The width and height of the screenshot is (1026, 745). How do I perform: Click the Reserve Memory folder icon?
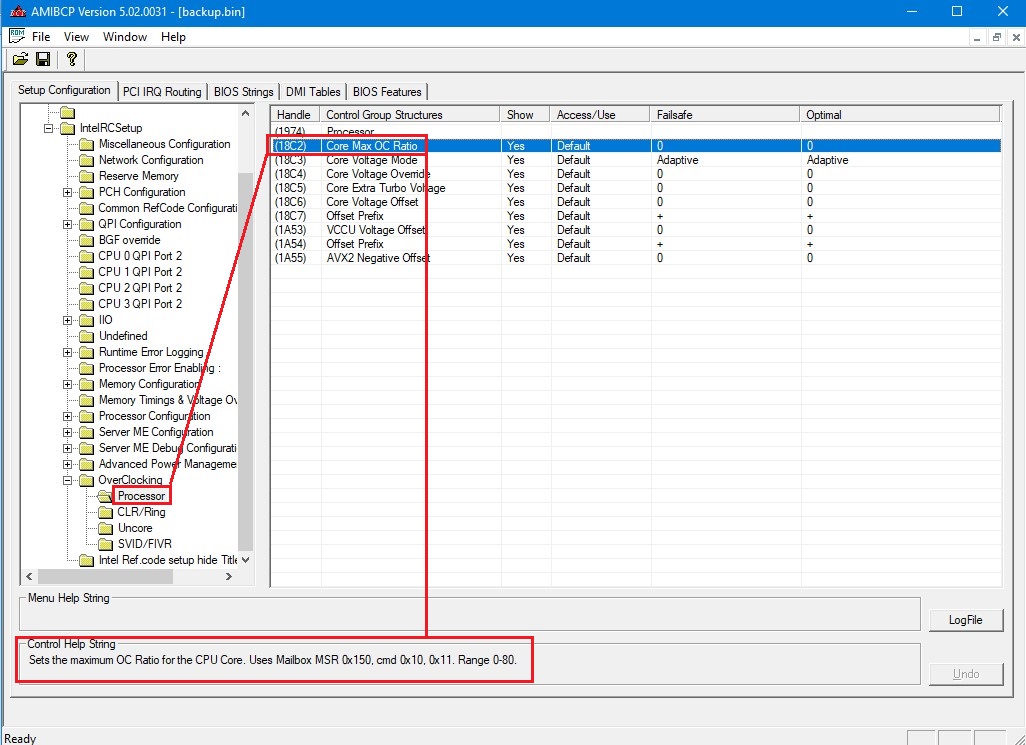[x=86, y=176]
